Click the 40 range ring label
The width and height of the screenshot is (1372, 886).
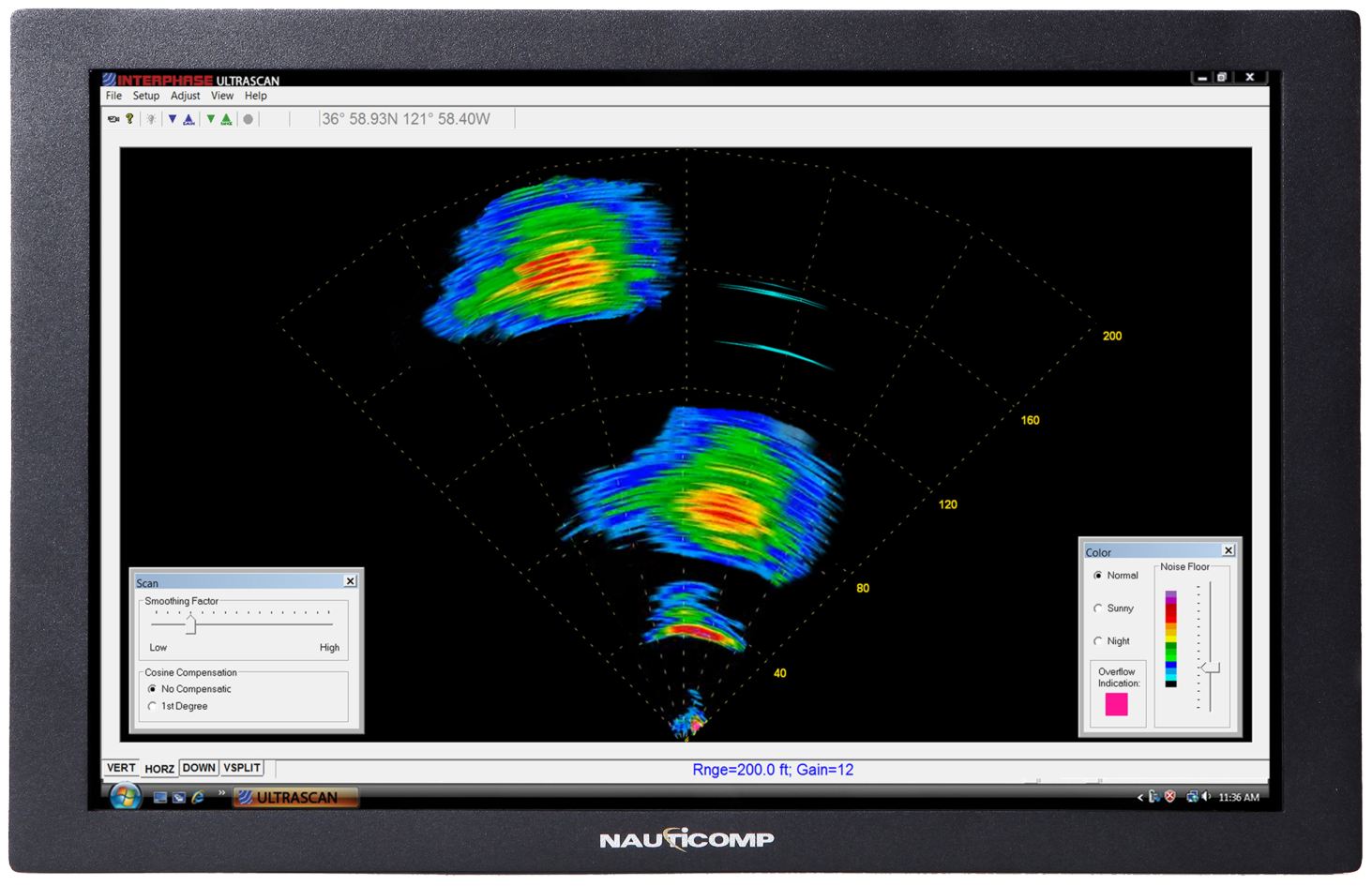pos(780,673)
